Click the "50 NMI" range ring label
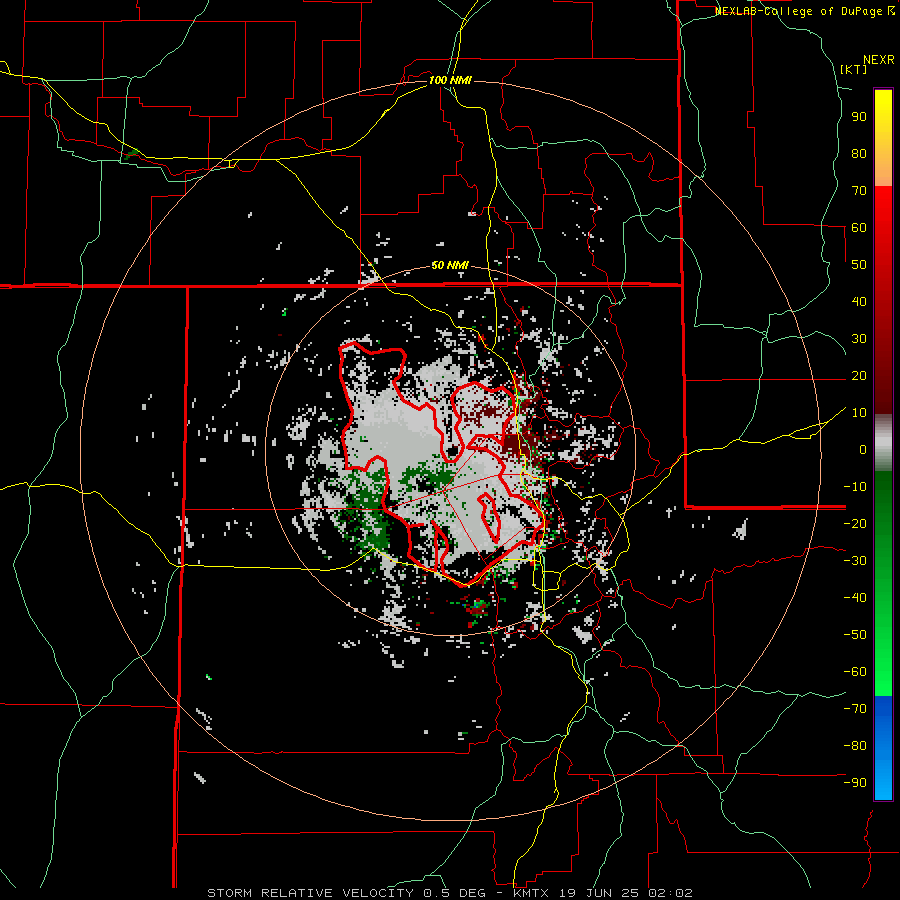The height and width of the screenshot is (900, 900). coord(450,265)
